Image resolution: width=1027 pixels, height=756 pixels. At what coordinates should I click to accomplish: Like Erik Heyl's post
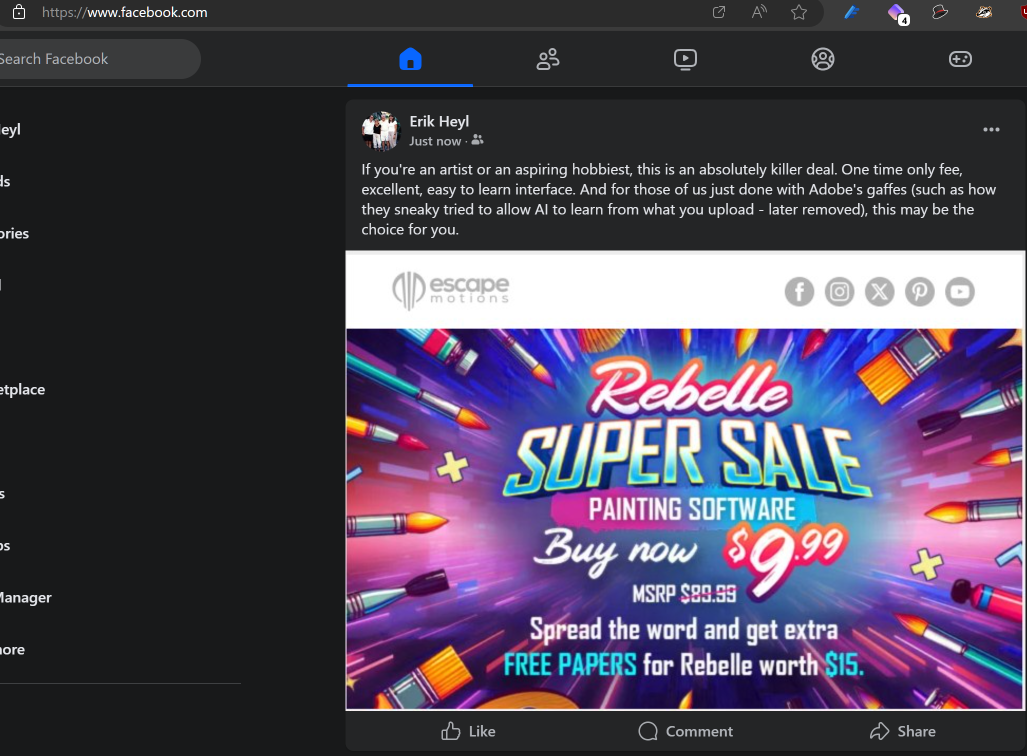coord(468,731)
